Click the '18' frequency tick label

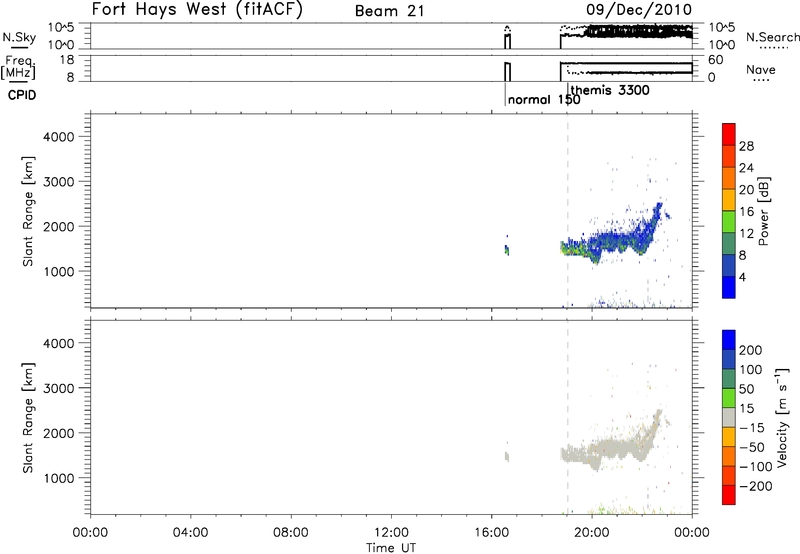[x=67, y=60]
